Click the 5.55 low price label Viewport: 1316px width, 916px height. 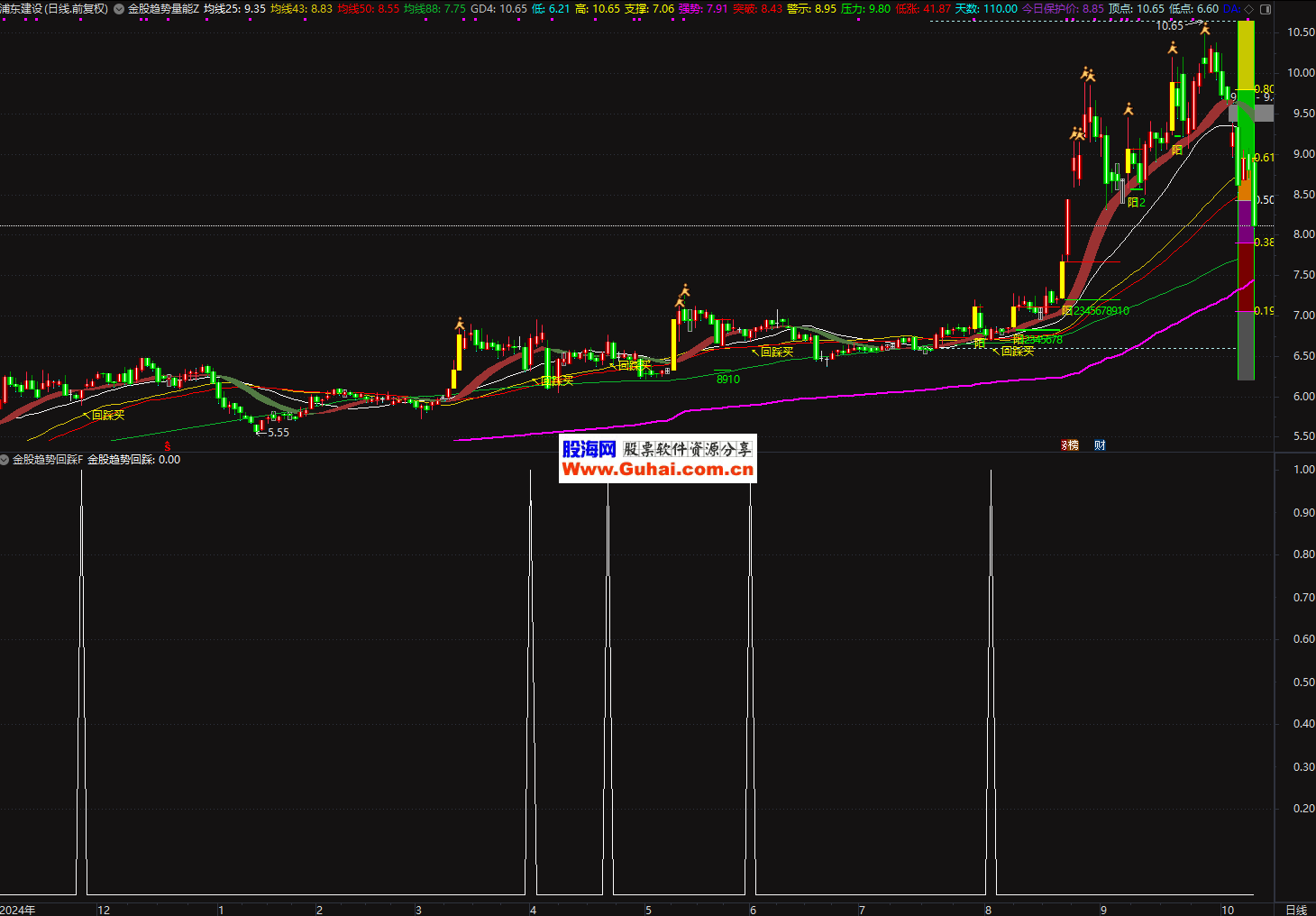tap(278, 433)
